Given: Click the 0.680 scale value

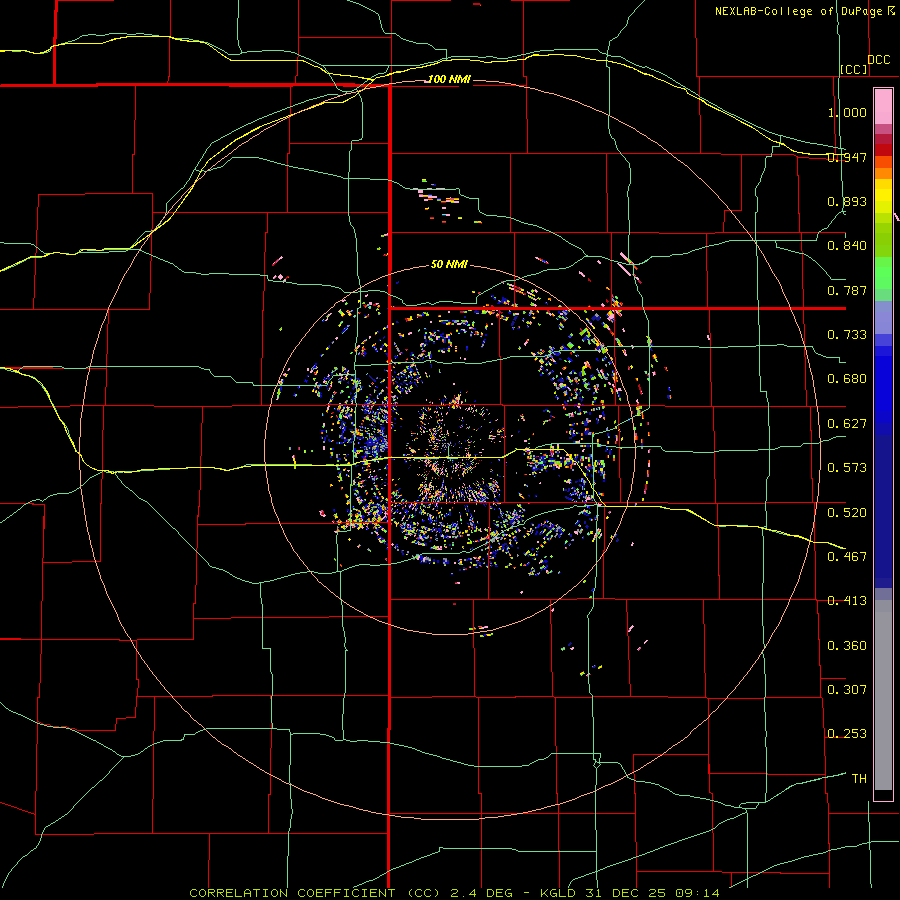Looking at the screenshot, I should [x=847, y=379].
